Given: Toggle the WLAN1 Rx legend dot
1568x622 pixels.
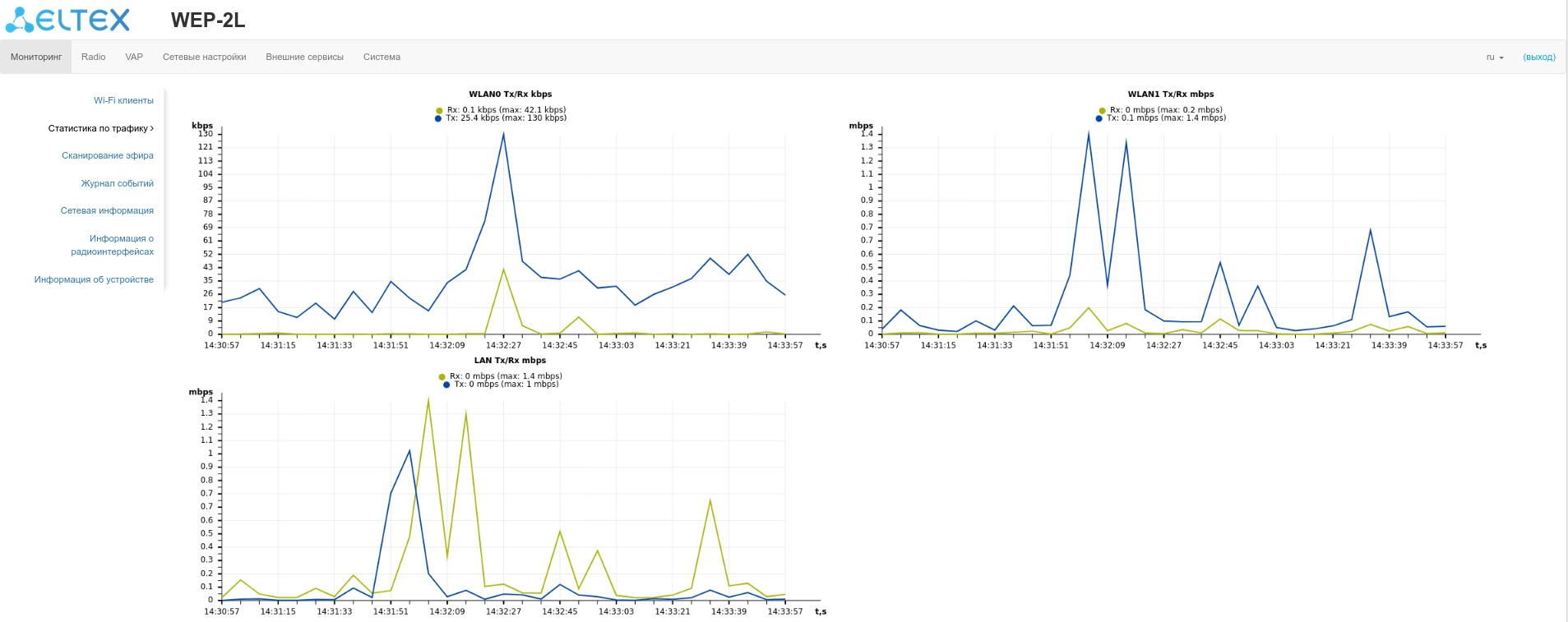Looking at the screenshot, I should tap(1102, 110).
